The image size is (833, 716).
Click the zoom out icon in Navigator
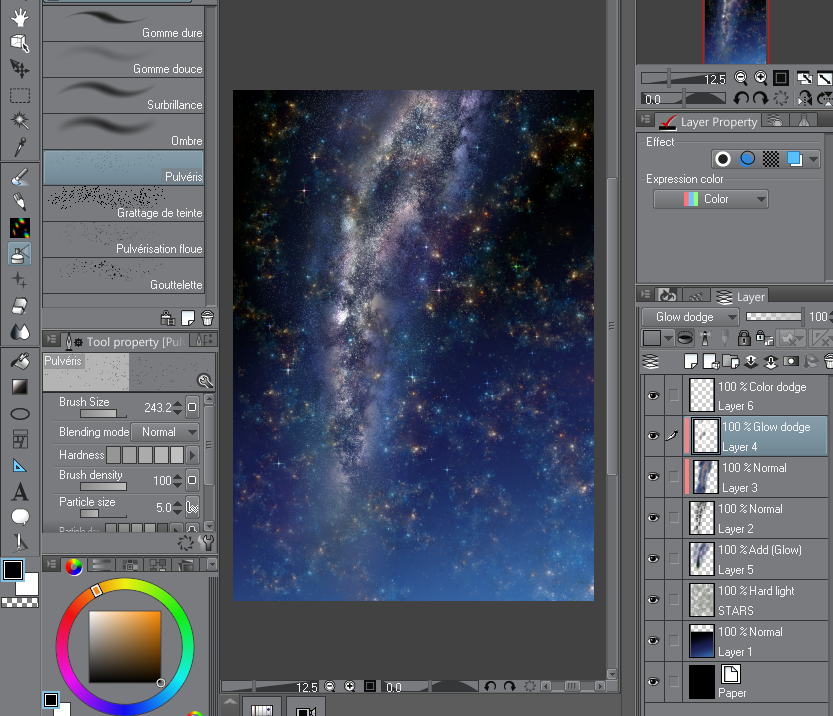pyautogui.click(x=741, y=78)
